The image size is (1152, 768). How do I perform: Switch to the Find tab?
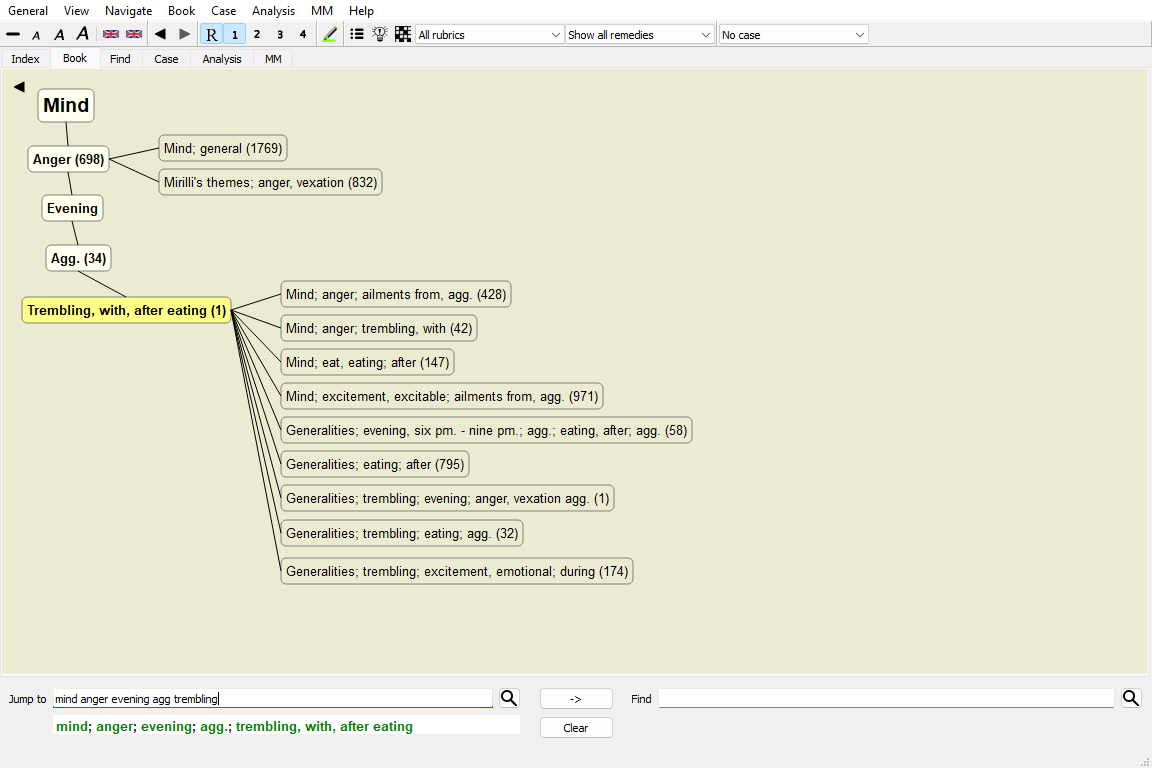120,59
